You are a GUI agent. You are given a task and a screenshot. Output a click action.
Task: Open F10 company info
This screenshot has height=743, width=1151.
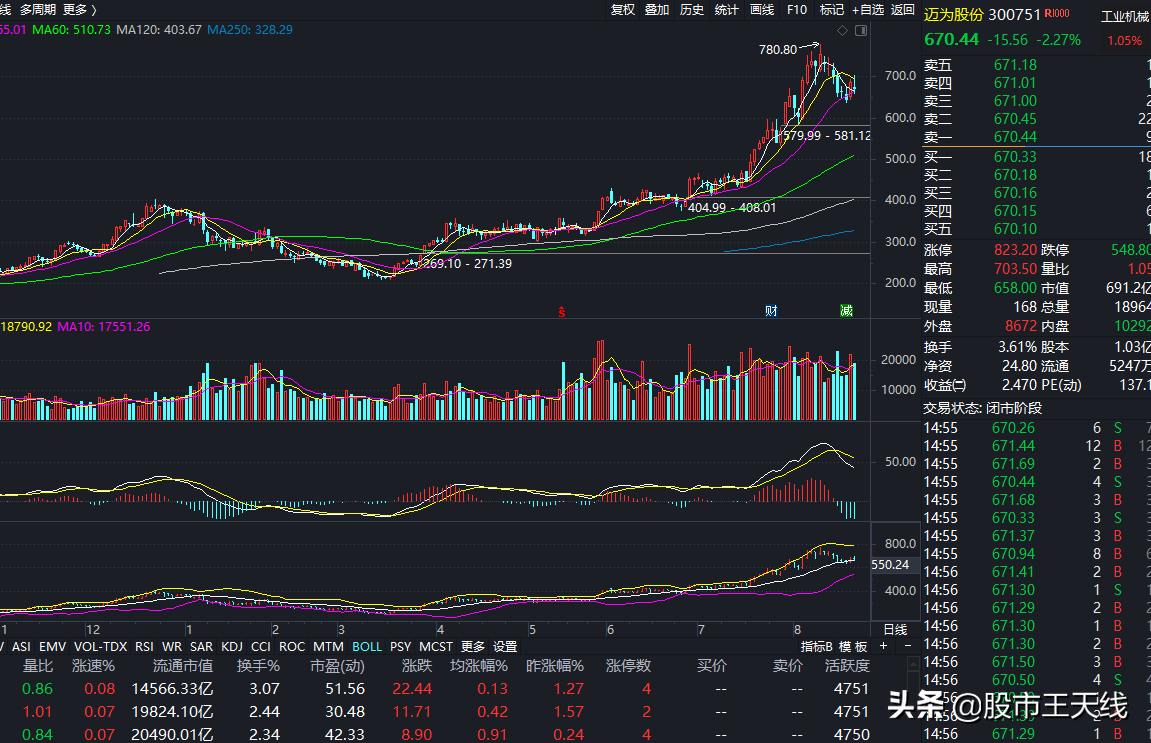click(x=796, y=10)
